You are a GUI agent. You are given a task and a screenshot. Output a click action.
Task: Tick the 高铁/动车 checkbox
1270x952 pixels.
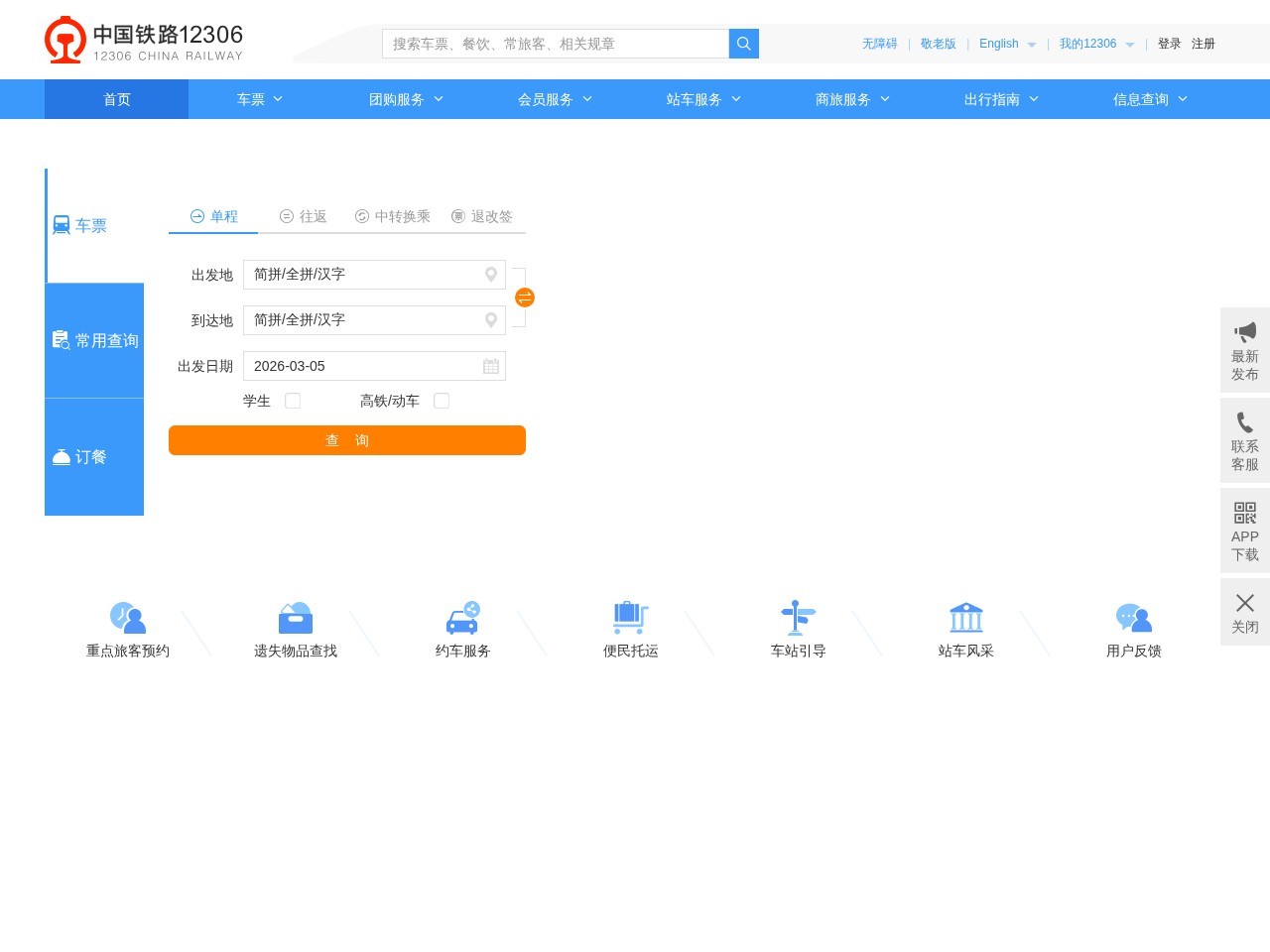(442, 401)
